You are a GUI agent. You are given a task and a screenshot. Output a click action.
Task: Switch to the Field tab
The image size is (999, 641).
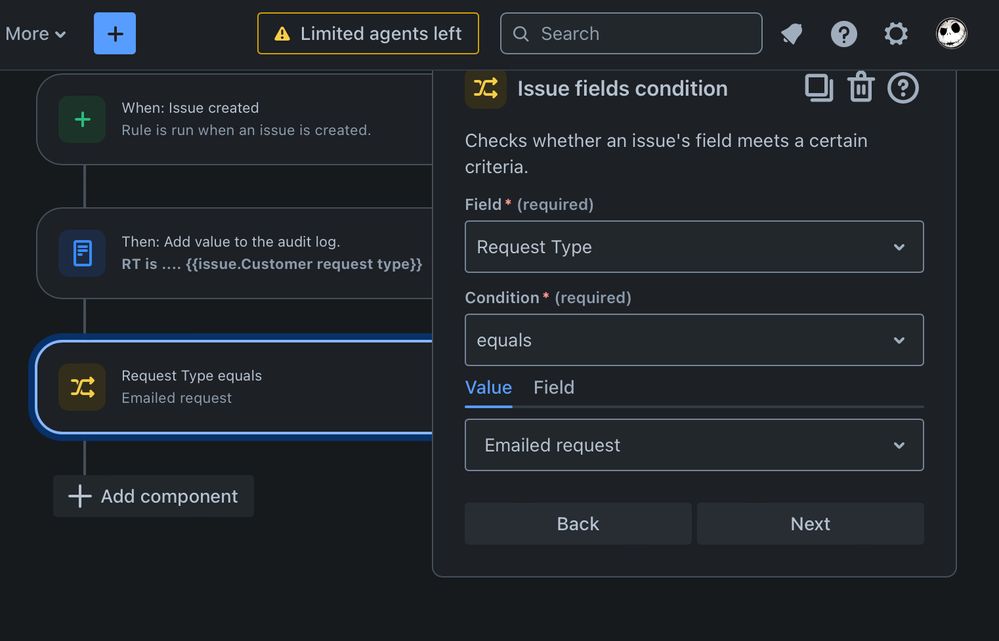554,387
